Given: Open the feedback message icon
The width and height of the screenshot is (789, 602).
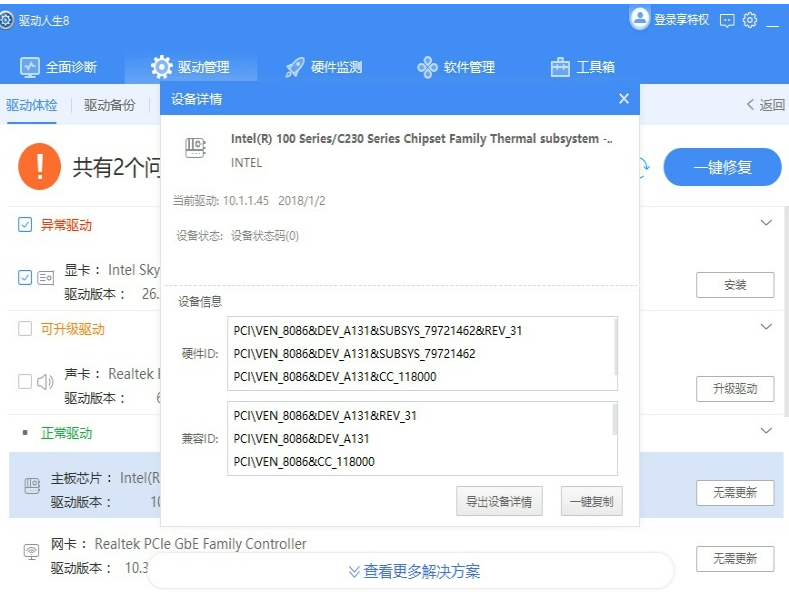Looking at the screenshot, I should pyautogui.click(x=727, y=20).
